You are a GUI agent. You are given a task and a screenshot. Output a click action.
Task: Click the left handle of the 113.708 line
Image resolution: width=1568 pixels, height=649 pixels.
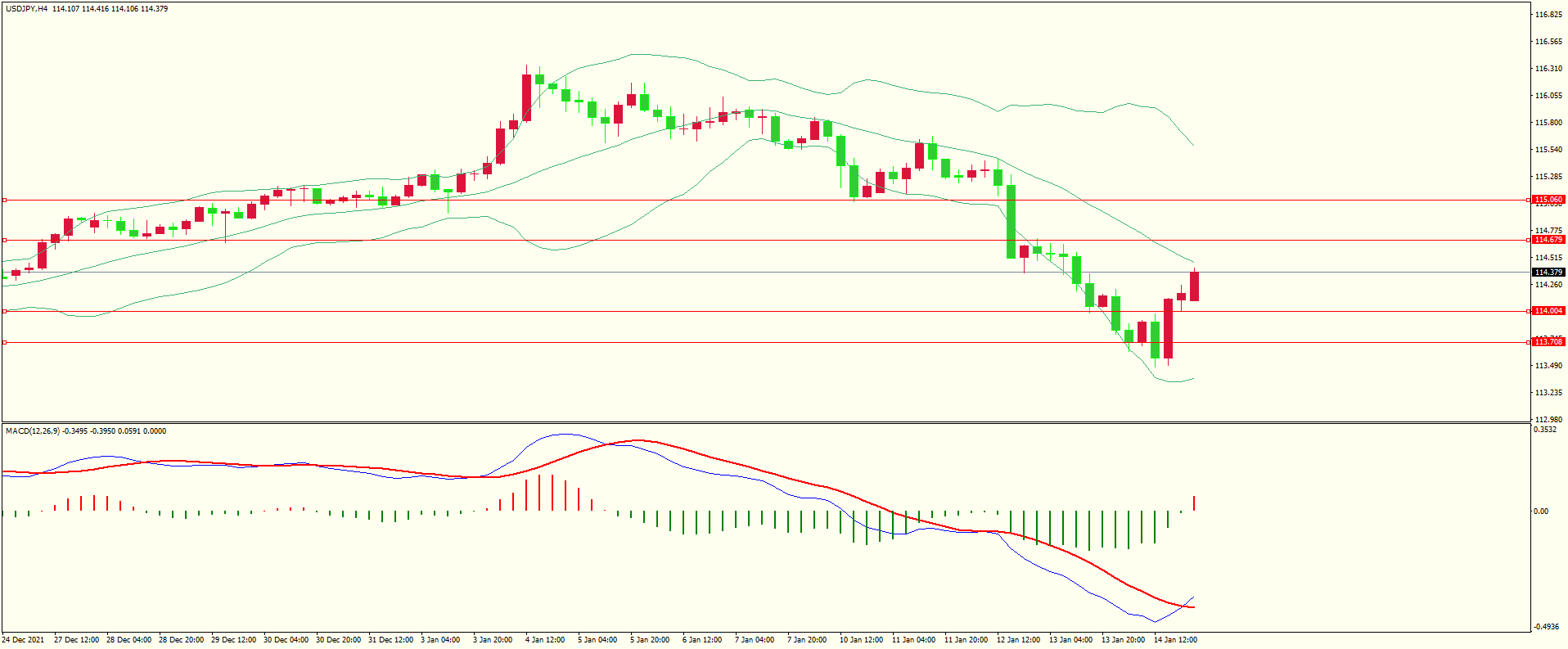pos(4,342)
